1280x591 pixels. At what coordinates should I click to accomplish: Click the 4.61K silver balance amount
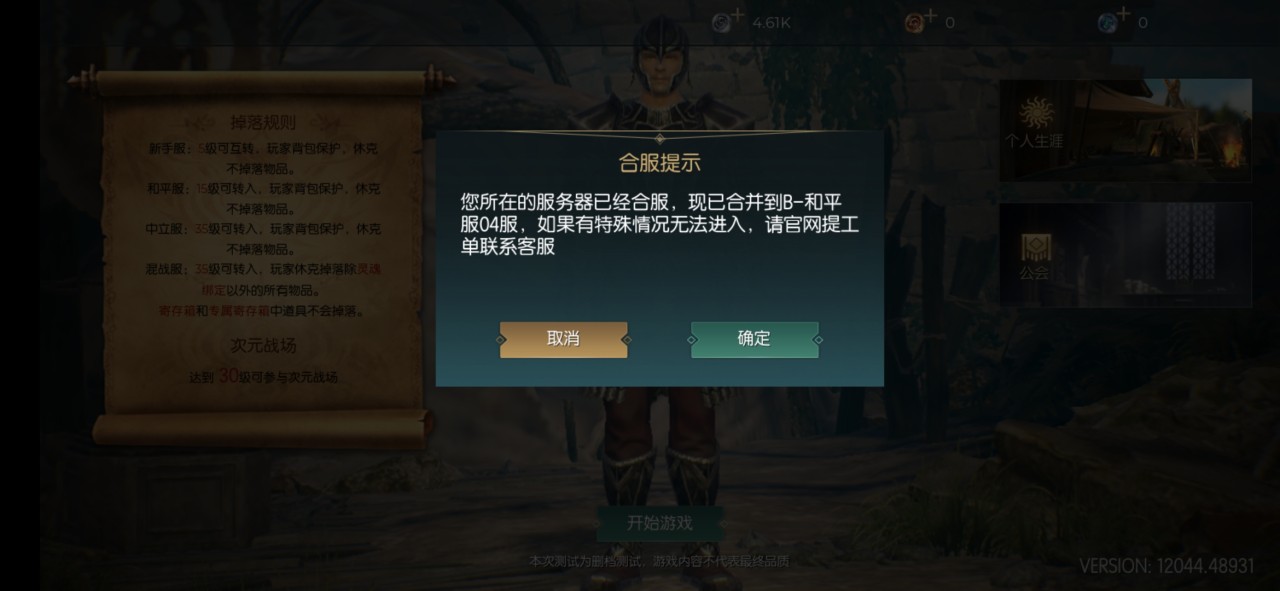tap(771, 22)
